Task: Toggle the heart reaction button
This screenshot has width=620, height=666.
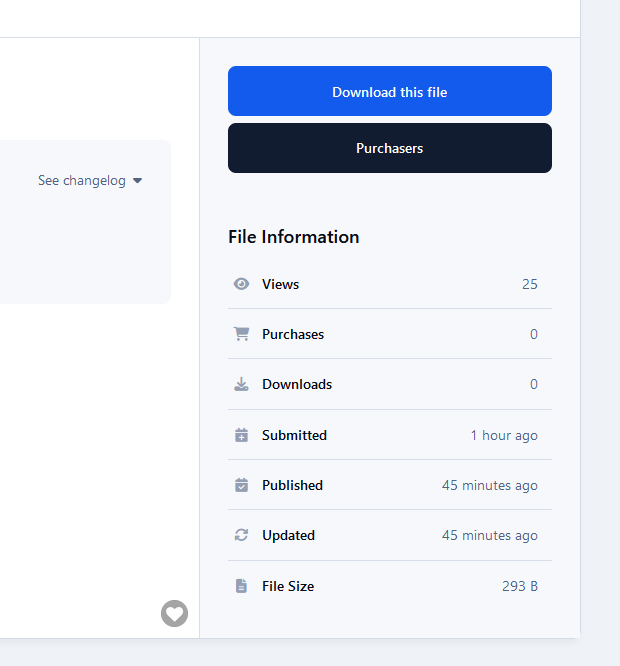Action: [x=174, y=613]
